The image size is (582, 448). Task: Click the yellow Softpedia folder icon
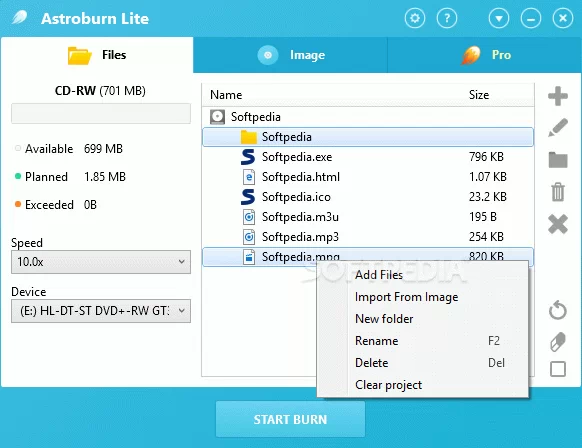click(x=248, y=137)
